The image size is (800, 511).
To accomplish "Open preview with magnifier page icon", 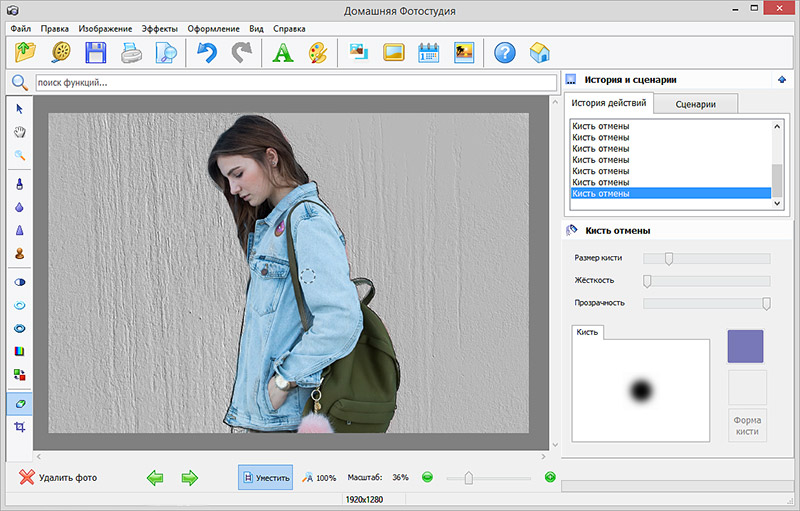I will tap(166, 53).
